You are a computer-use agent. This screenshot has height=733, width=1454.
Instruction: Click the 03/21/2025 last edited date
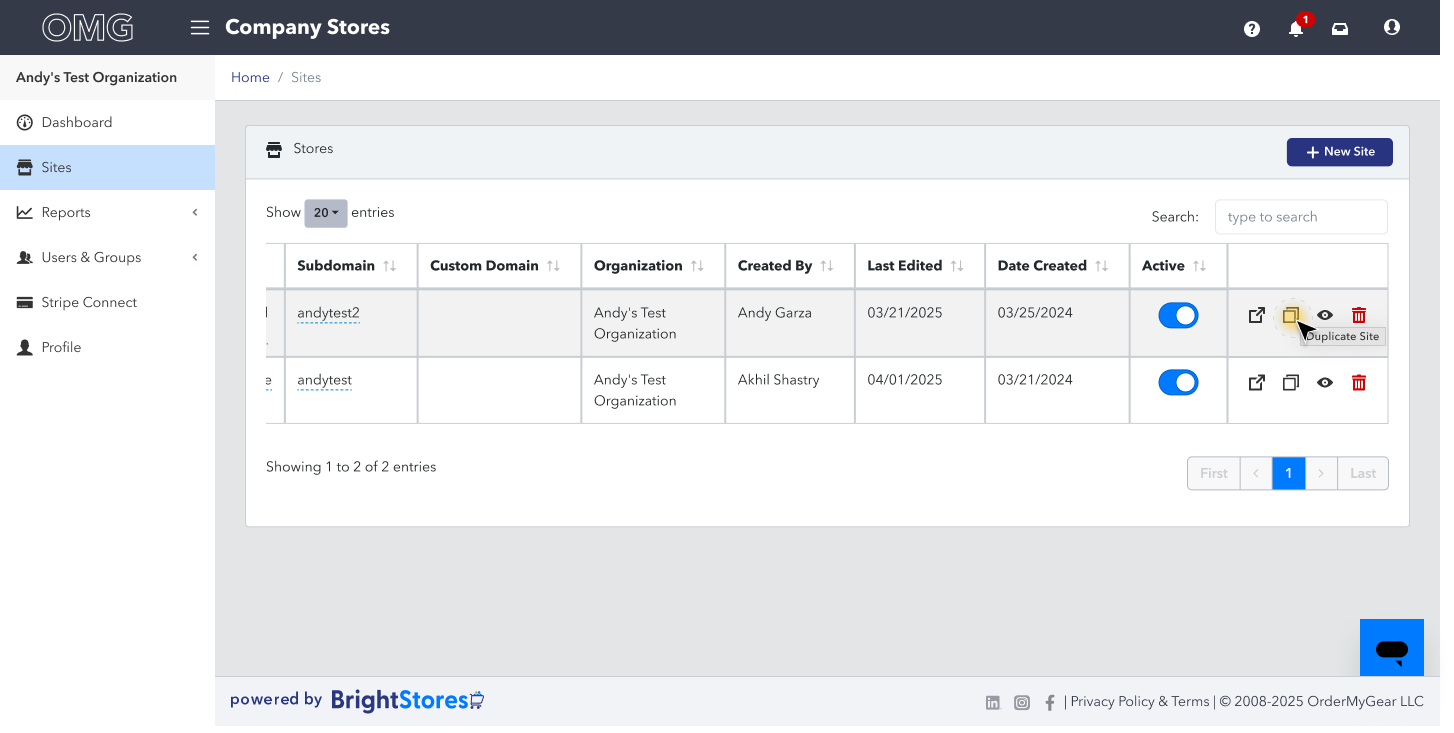905,313
